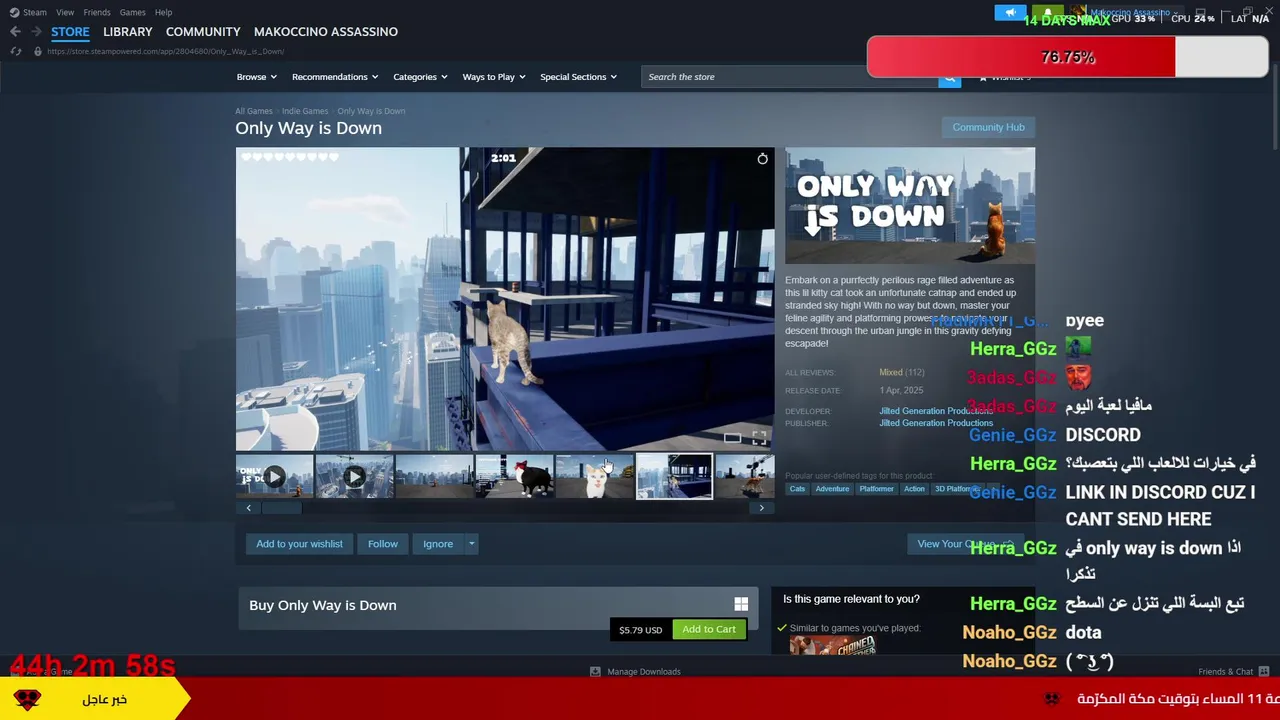Click the Chained Together similar game image
The image size is (1280, 720).
833,646
